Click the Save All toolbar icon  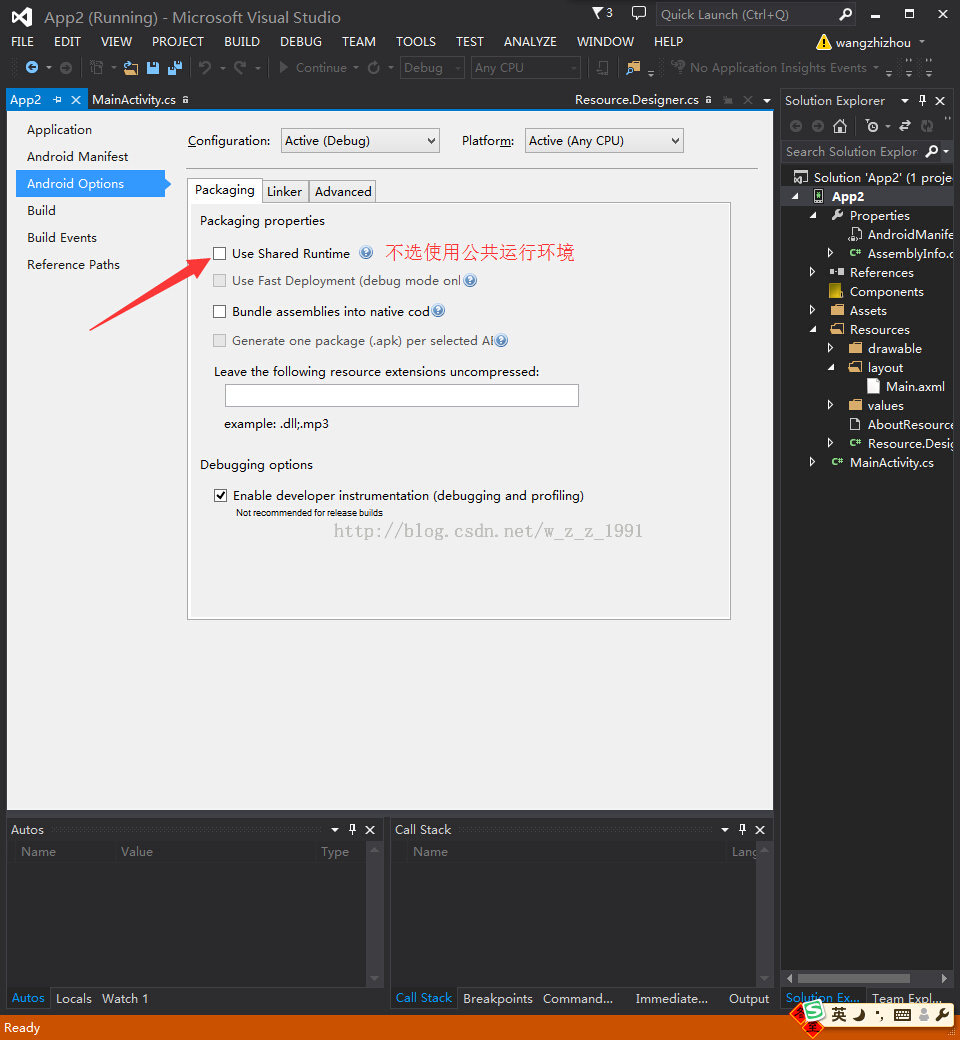(175, 68)
